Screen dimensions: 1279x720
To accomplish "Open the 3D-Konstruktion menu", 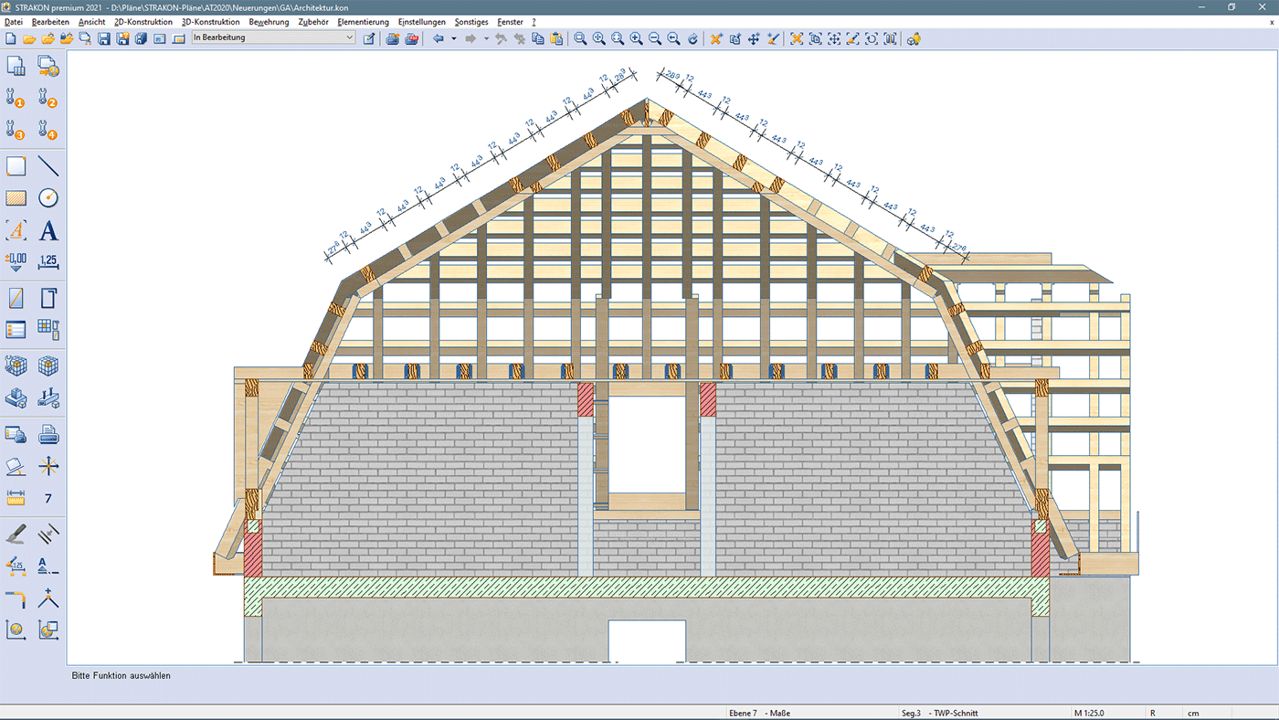I will click(210, 22).
